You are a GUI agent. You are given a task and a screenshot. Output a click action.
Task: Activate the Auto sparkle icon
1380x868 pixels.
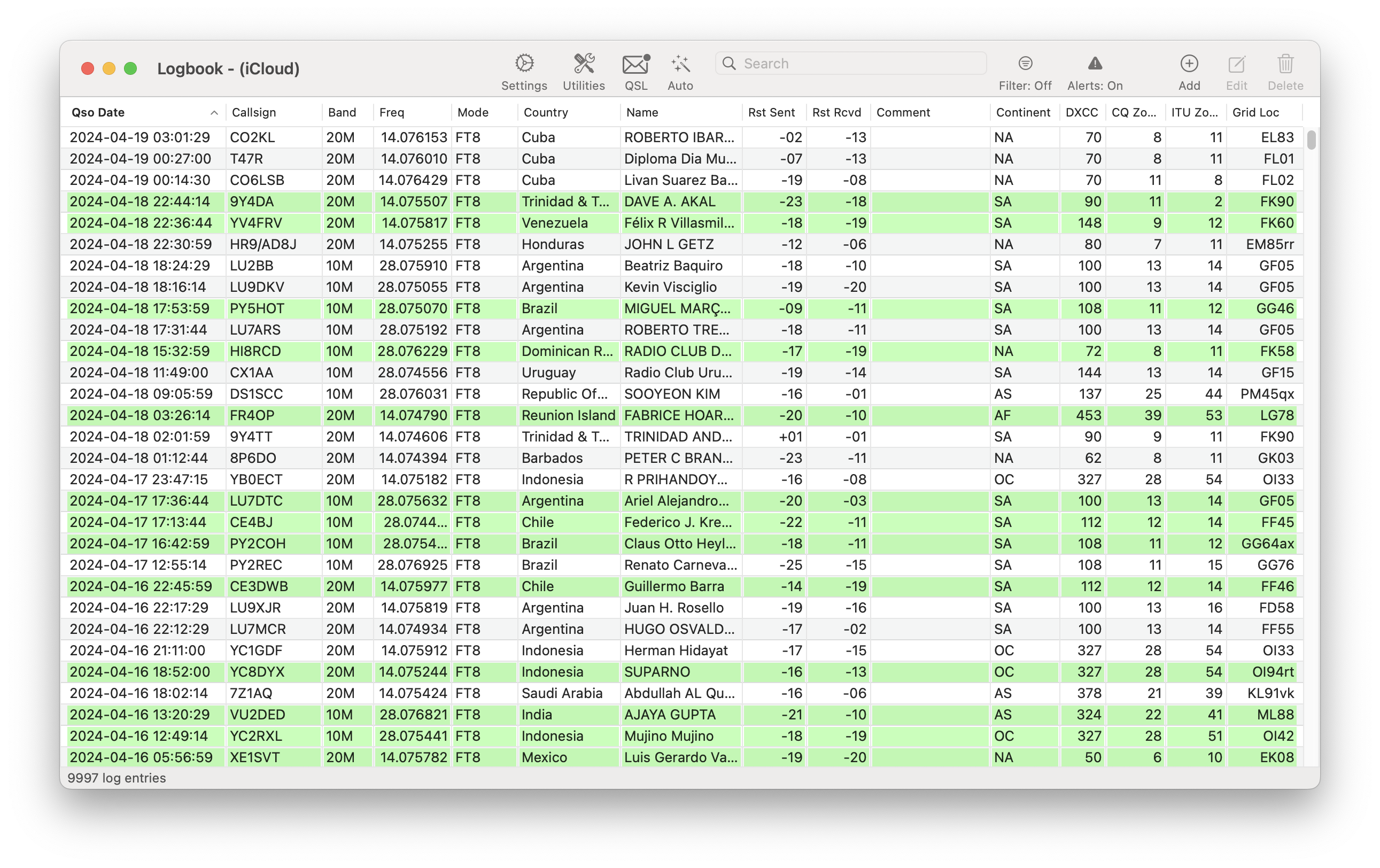680,64
